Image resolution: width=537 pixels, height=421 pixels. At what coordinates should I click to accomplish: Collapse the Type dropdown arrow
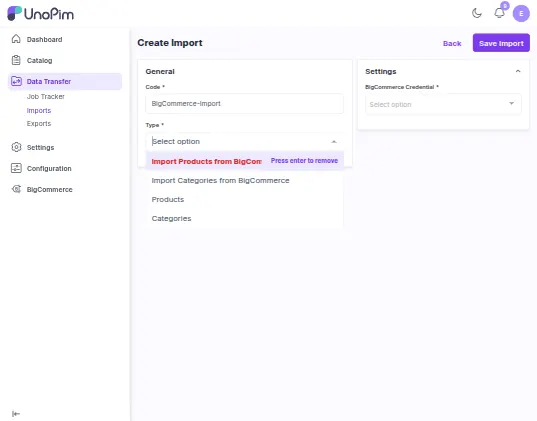click(334, 141)
